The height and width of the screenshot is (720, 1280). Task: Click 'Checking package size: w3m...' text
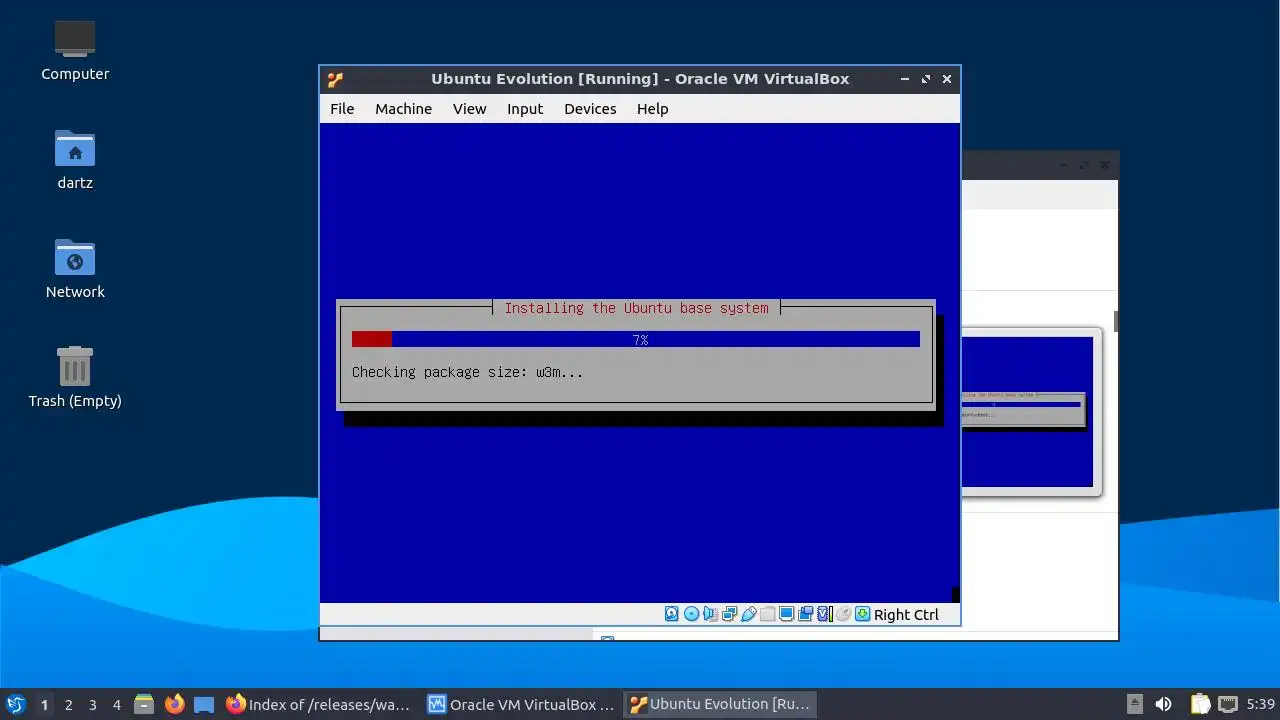[467, 372]
